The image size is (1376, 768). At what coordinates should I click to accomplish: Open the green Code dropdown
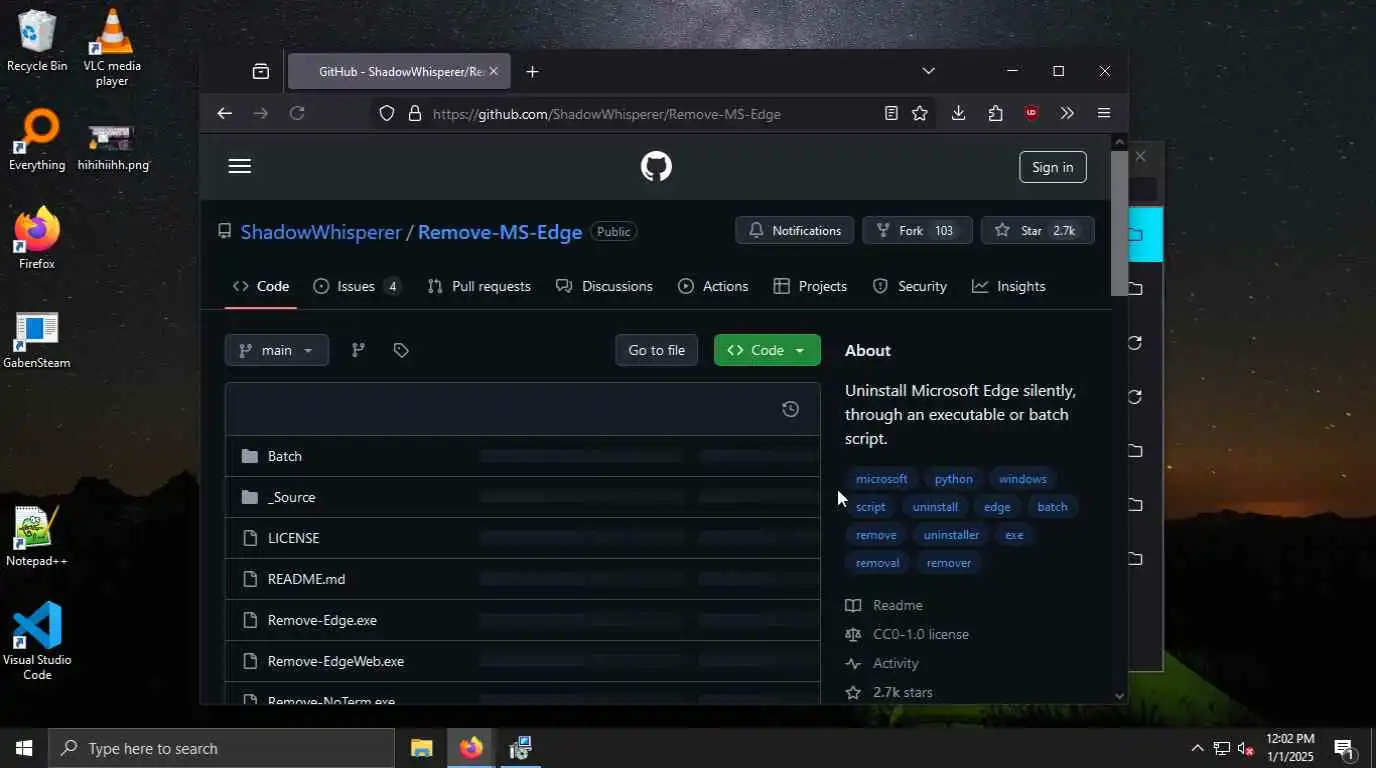pyautogui.click(x=767, y=350)
